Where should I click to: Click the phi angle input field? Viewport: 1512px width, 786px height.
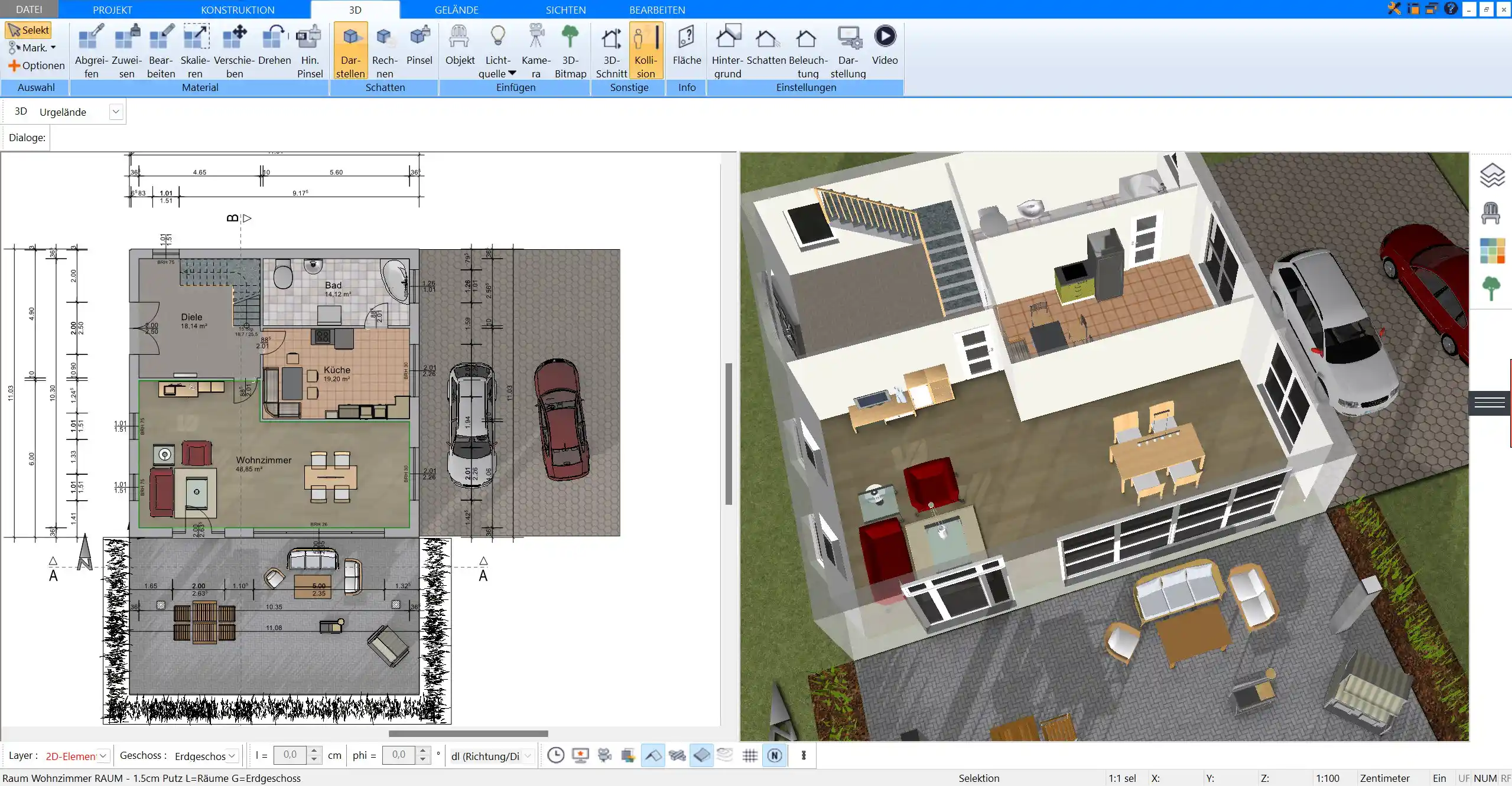pyautogui.click(x=399, y=755)
